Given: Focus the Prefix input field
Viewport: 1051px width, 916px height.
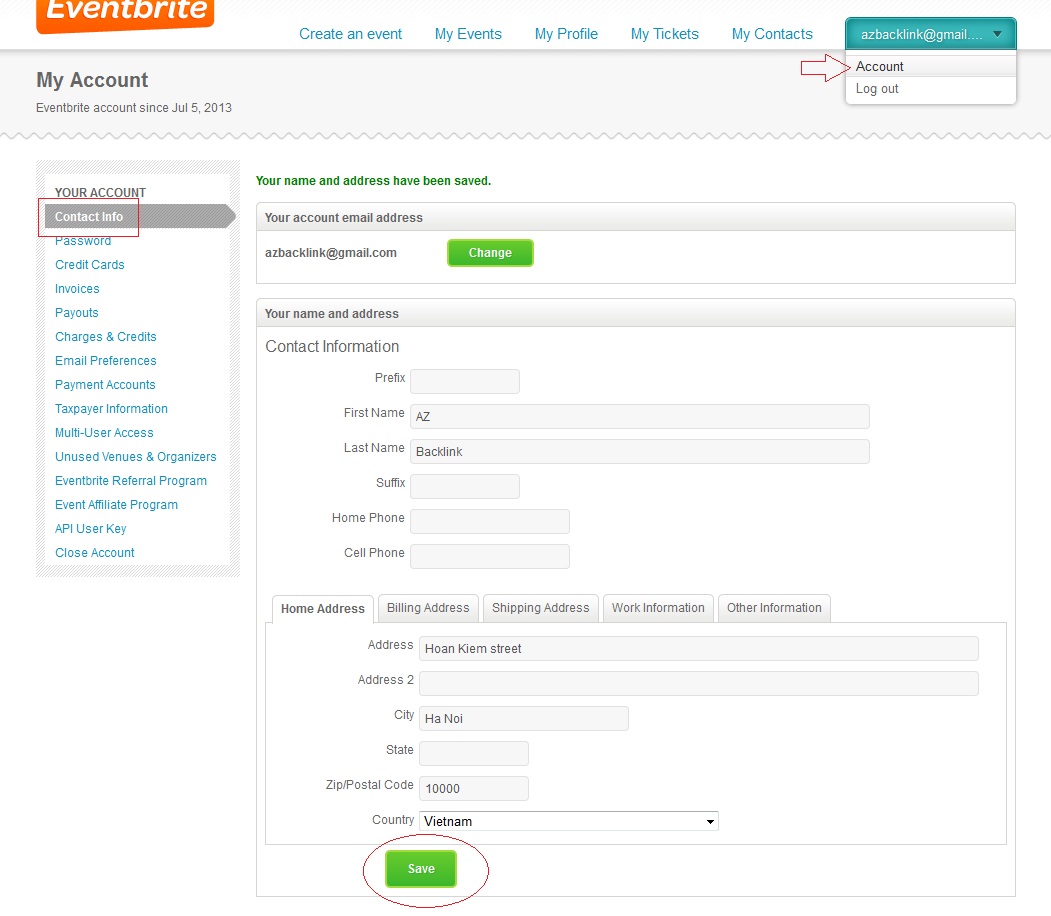Looking at the screenshot, I should pyautogui.click(x=465, y=381).
